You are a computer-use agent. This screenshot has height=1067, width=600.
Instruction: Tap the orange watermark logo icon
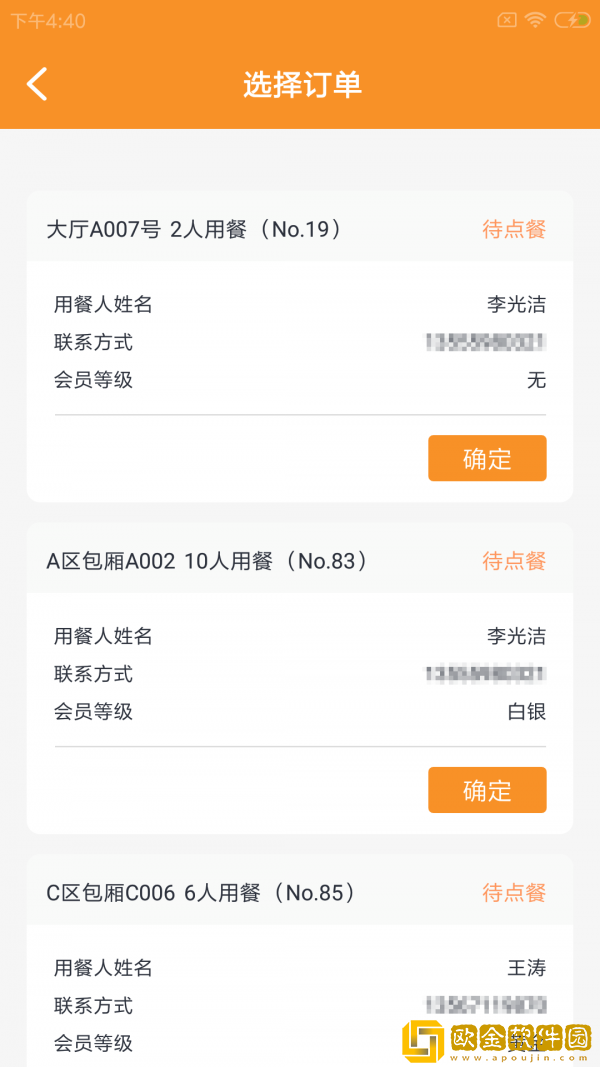click(421, 1041)
